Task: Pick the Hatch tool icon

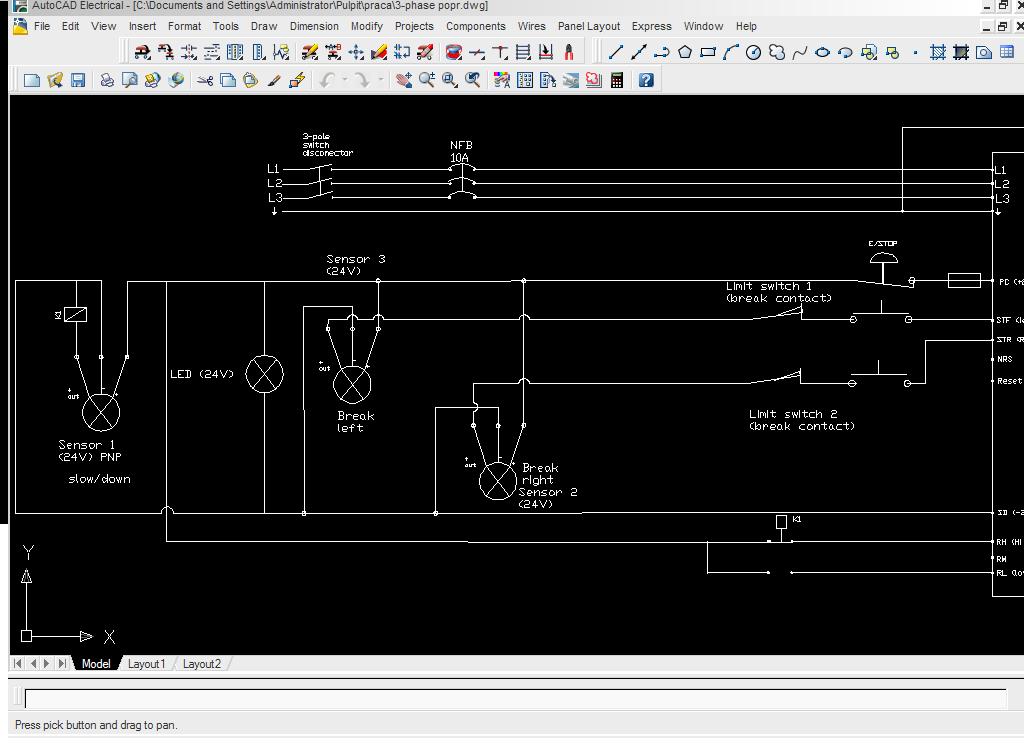Action: click(x=938, y=52)
